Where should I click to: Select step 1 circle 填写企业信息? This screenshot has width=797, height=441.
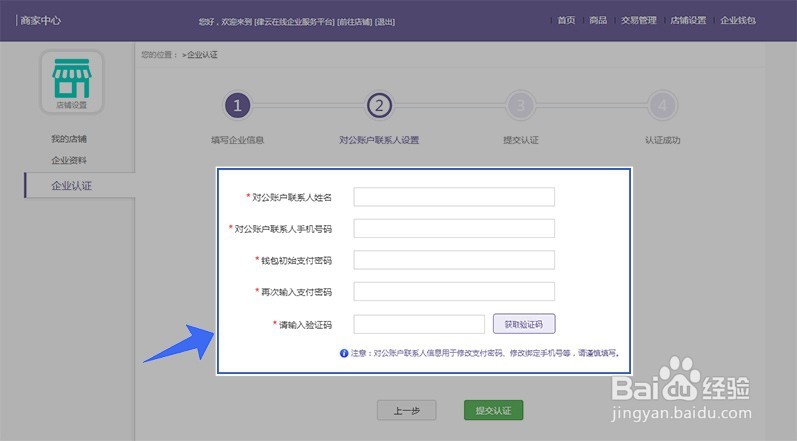pyautogui.click(x=237, y=106)
